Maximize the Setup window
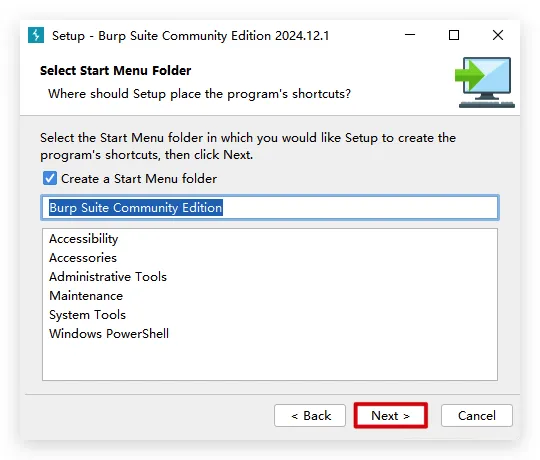 click(454, 35)
